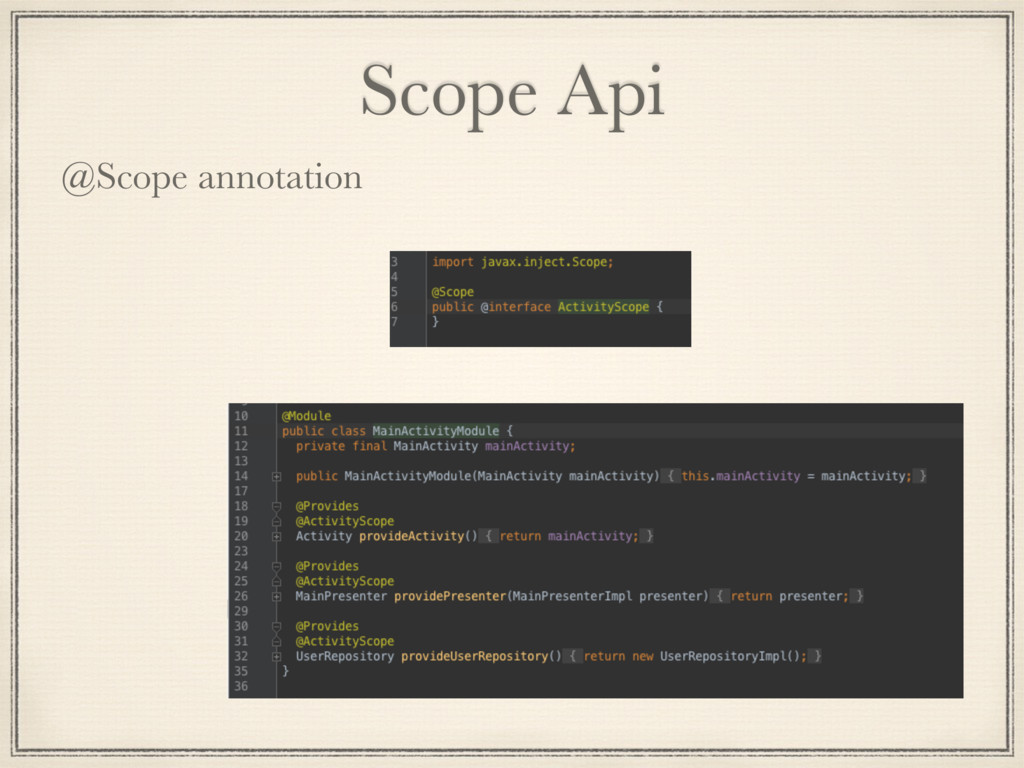
Task: Click 'provideActivity()' method name
Action: tap(419, 536)
